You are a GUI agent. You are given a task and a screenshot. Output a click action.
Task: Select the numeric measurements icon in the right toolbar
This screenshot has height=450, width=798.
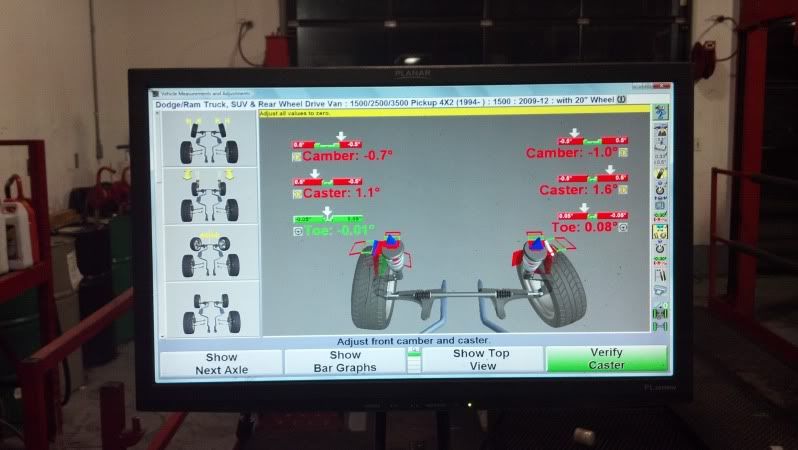[x=661, y=159]
